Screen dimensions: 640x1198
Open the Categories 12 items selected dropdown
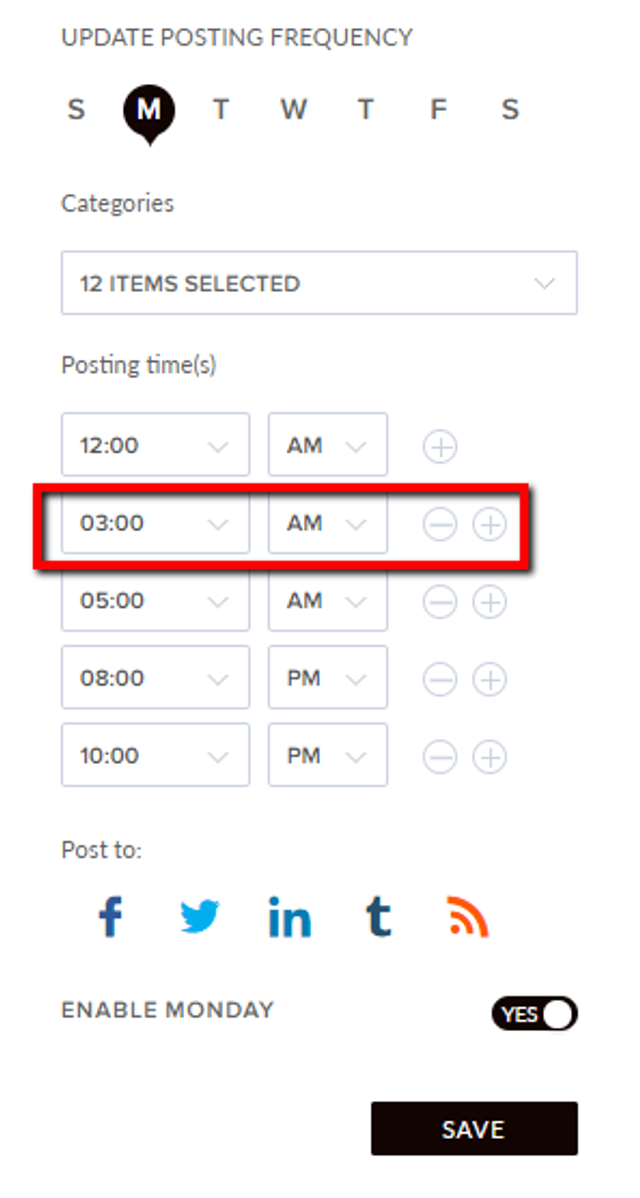[x=319, y=283]
